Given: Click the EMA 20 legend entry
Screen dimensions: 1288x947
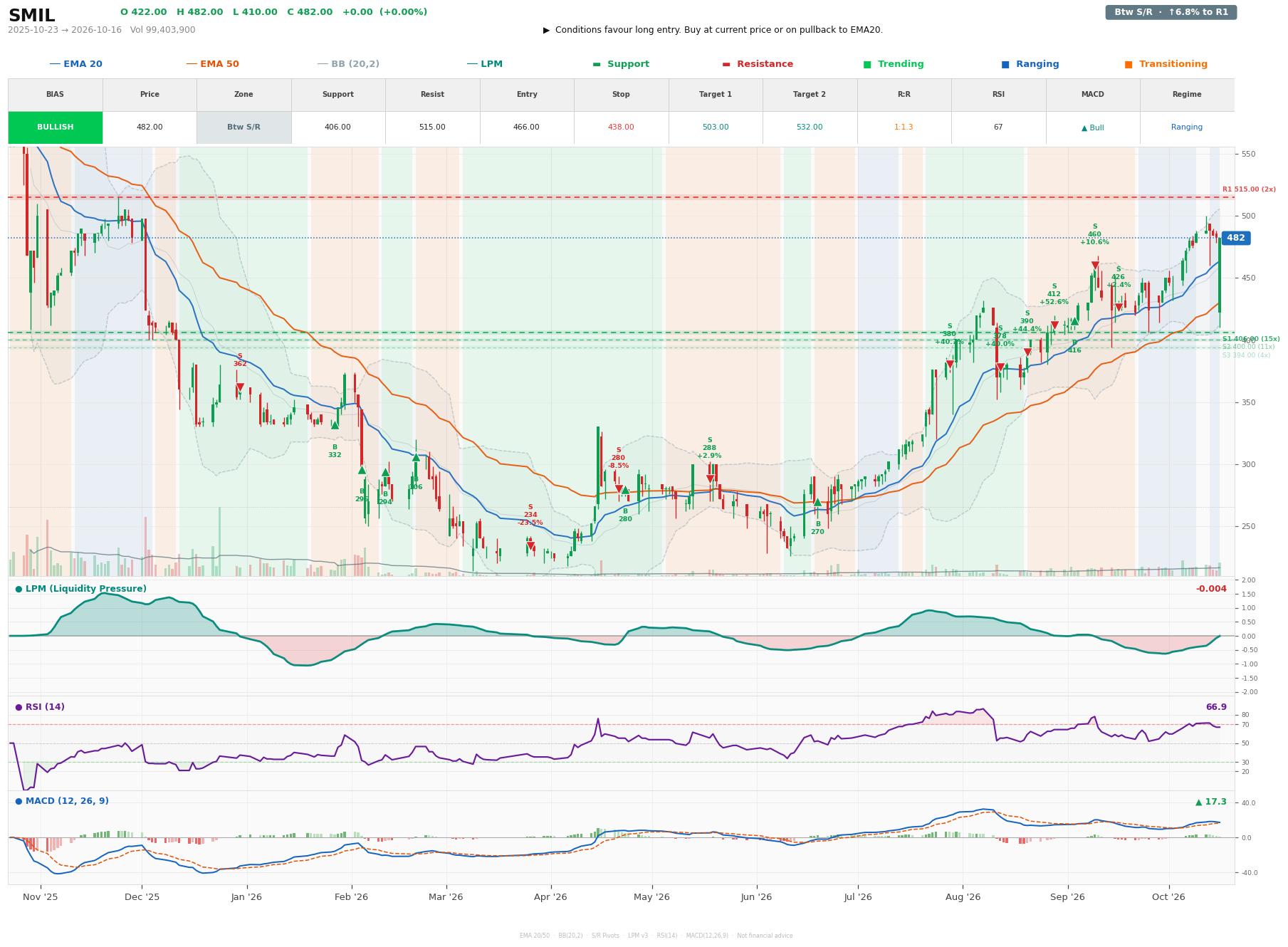Looking at the screenshot, I should 75,64.
